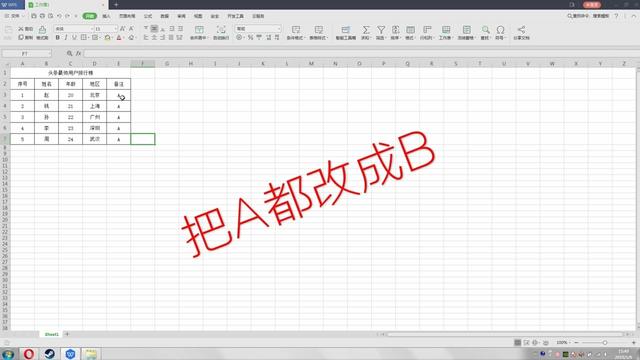Screen dimensions: 640x360
Task: Open the blue WPS taskbar icon
Action: click(x=70, y=354)
